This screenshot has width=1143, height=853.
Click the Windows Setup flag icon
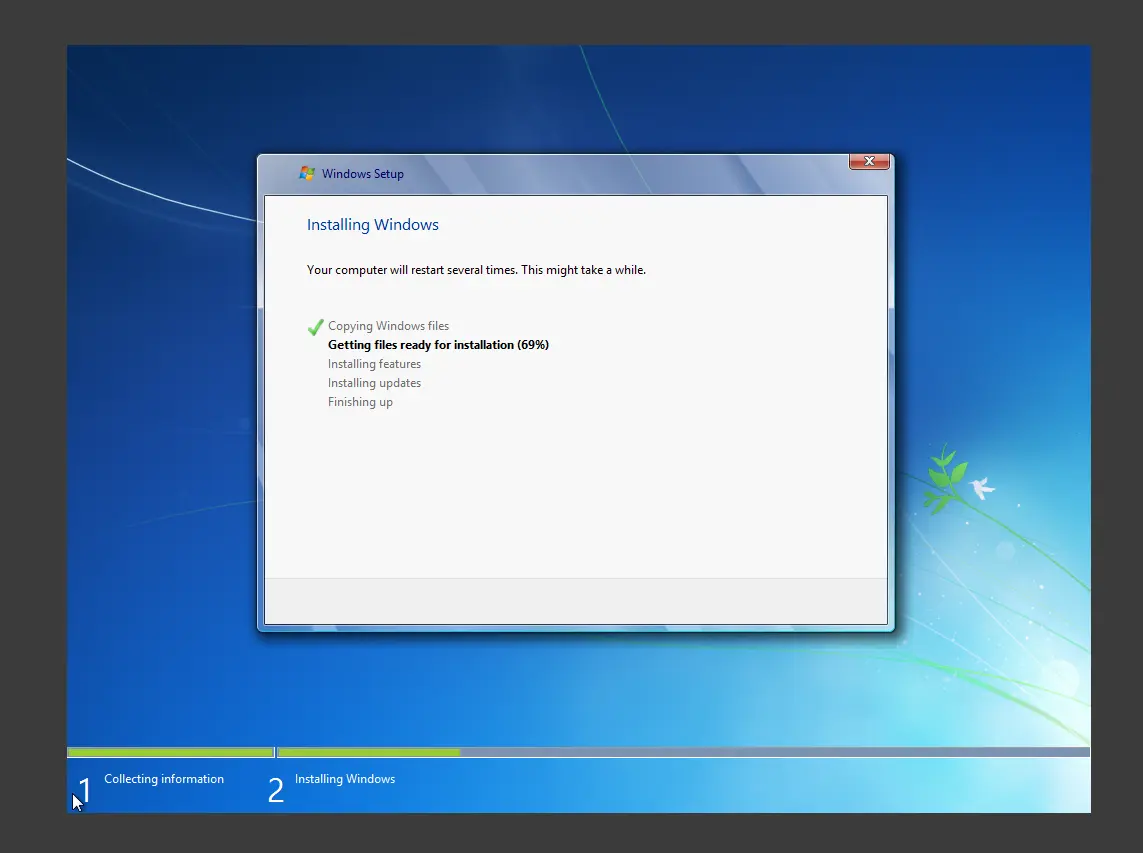pyautogui.click(x=307, y=174)
